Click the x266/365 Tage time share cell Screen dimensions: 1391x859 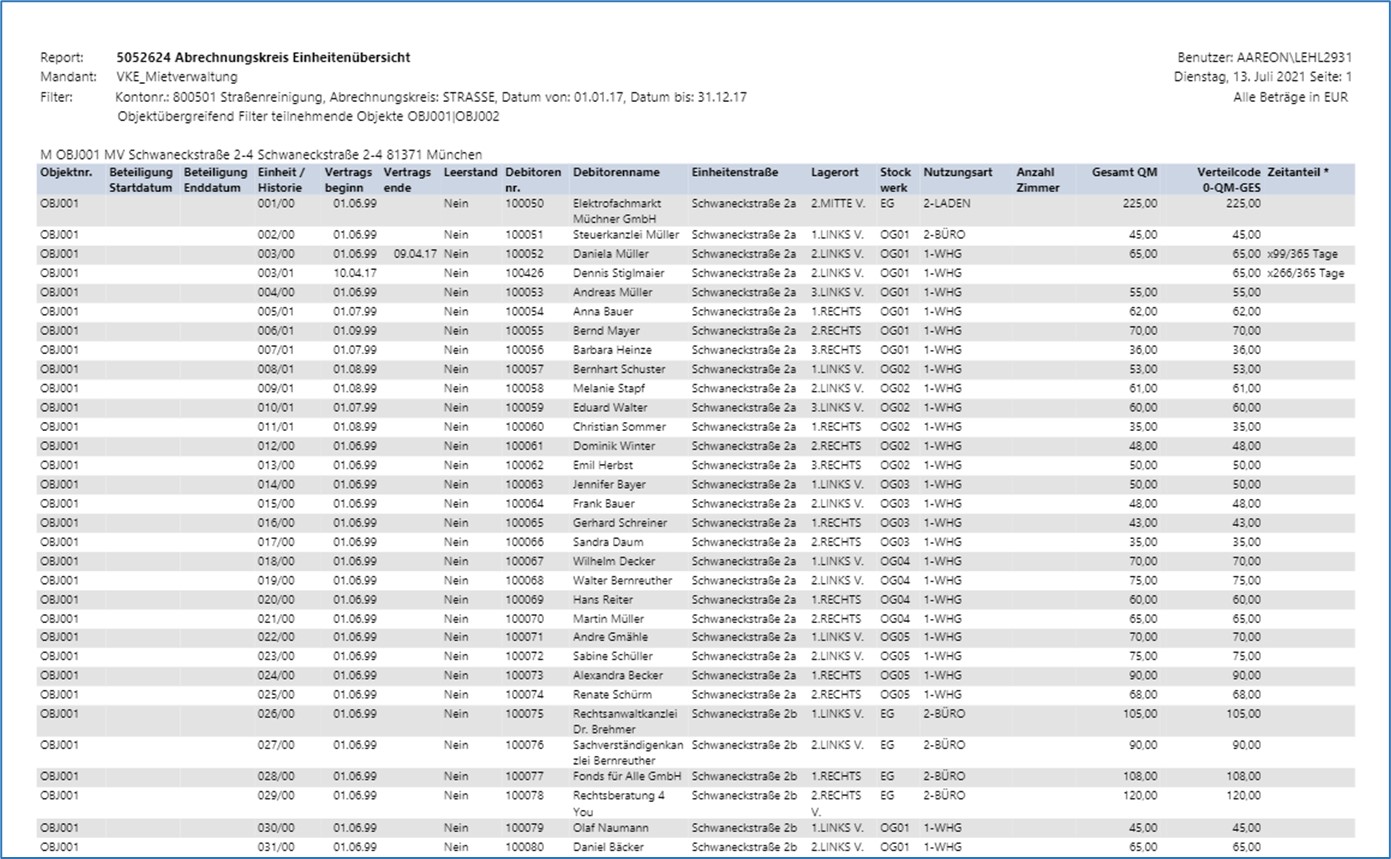tap(1304, 273)
